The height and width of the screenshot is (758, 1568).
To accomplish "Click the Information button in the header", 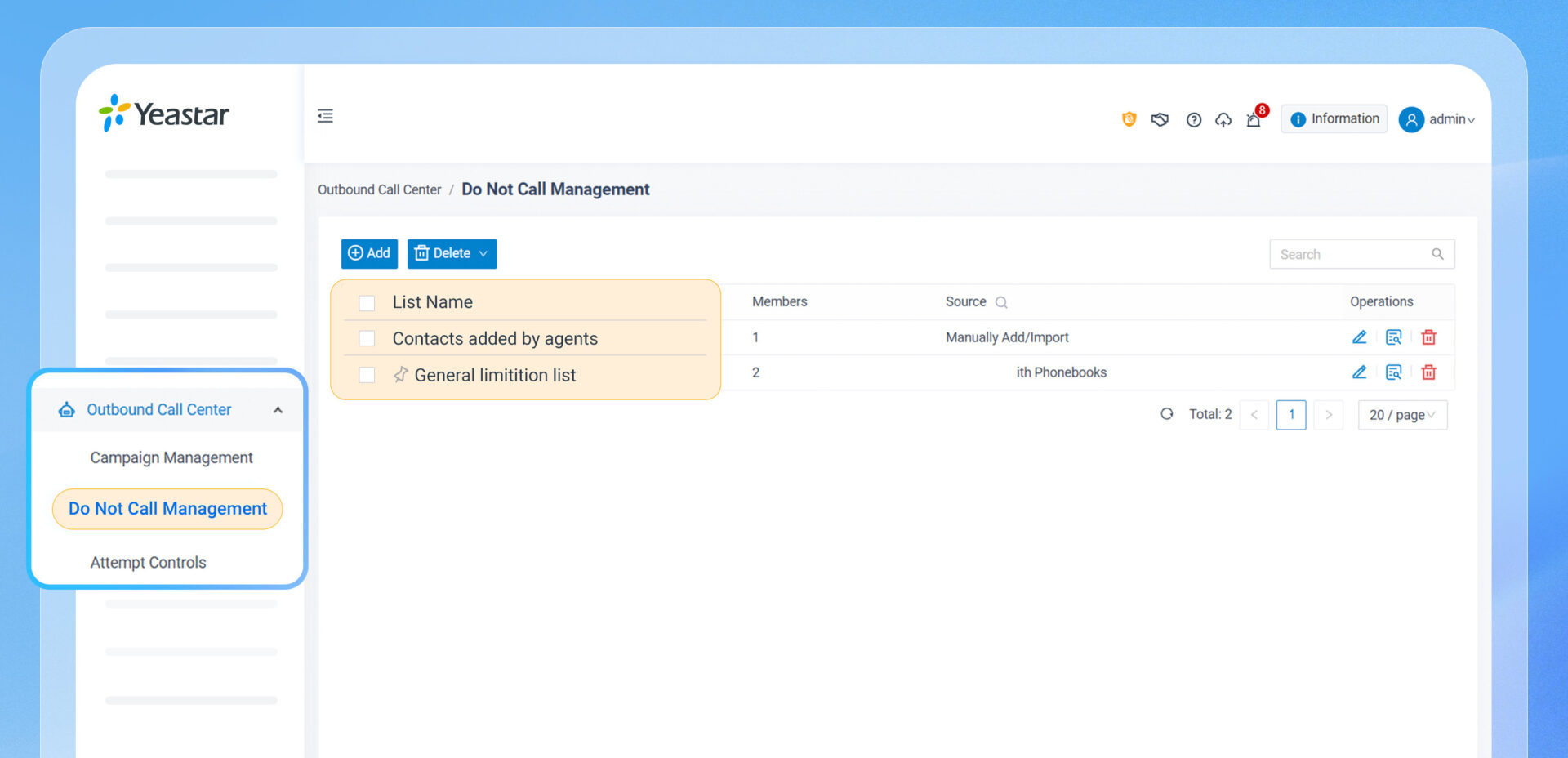I will click(x=1334, y=119).
